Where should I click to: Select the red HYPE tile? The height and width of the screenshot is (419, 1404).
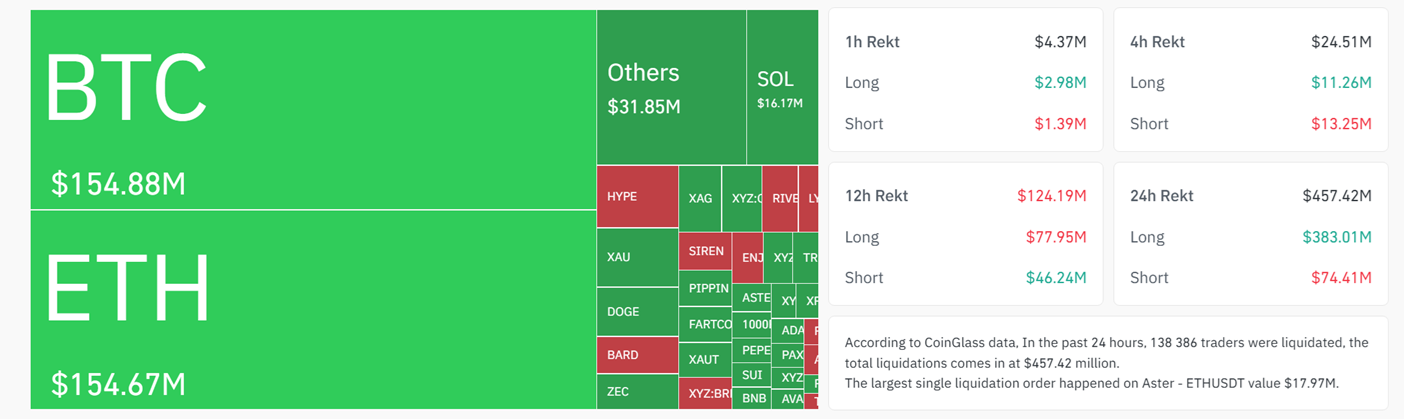[637, 197]
